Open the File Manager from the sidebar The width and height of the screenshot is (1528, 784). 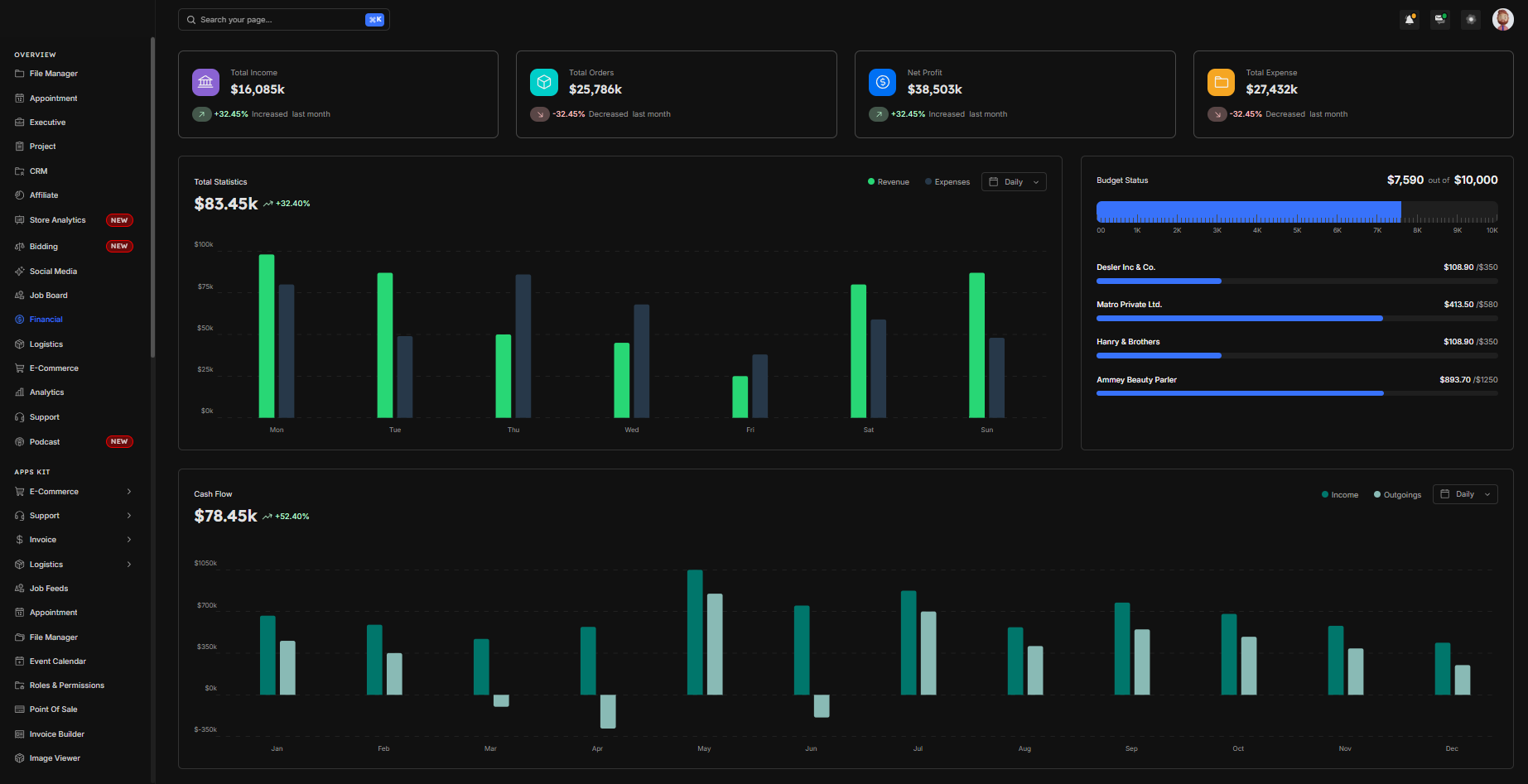(54, 74)
